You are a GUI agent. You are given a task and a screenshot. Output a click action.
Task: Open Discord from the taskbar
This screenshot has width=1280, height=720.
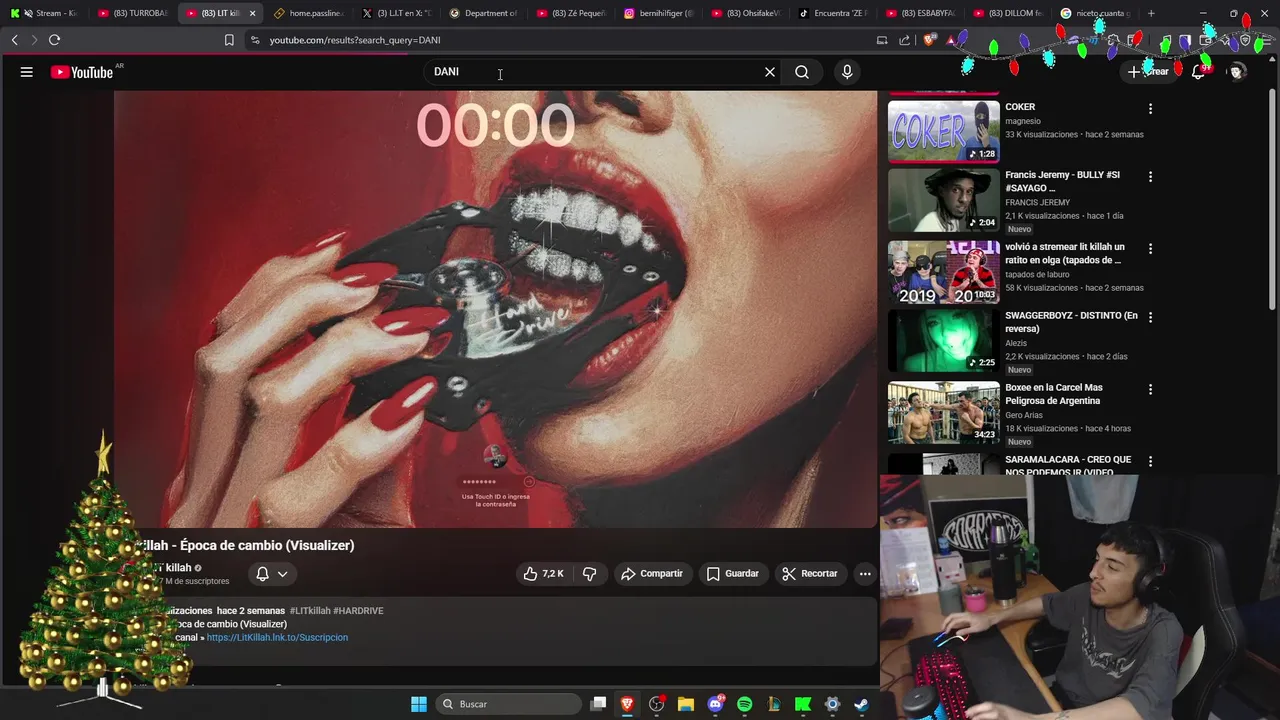click(x=716, y=704)
